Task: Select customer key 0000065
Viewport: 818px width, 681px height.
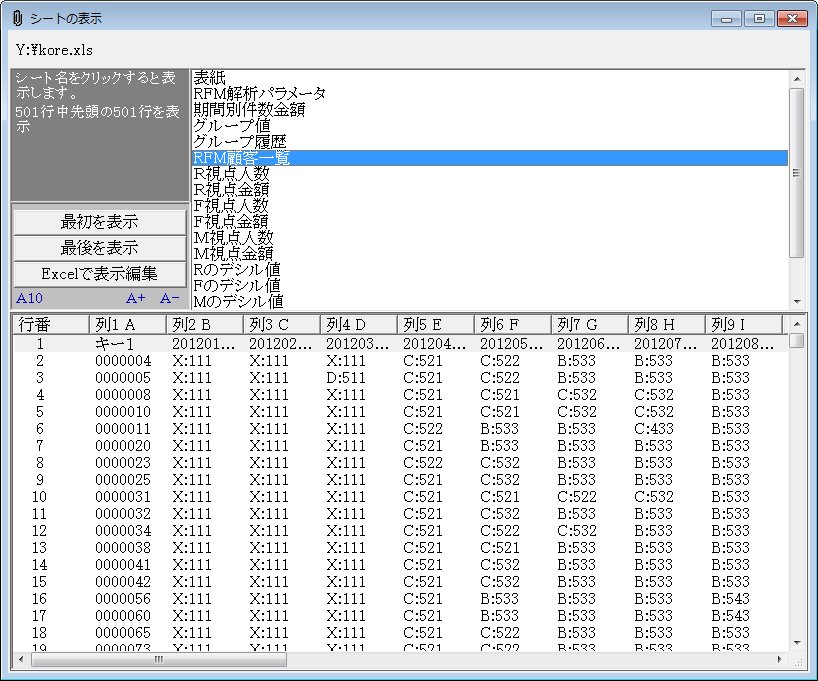Action: 123,633
